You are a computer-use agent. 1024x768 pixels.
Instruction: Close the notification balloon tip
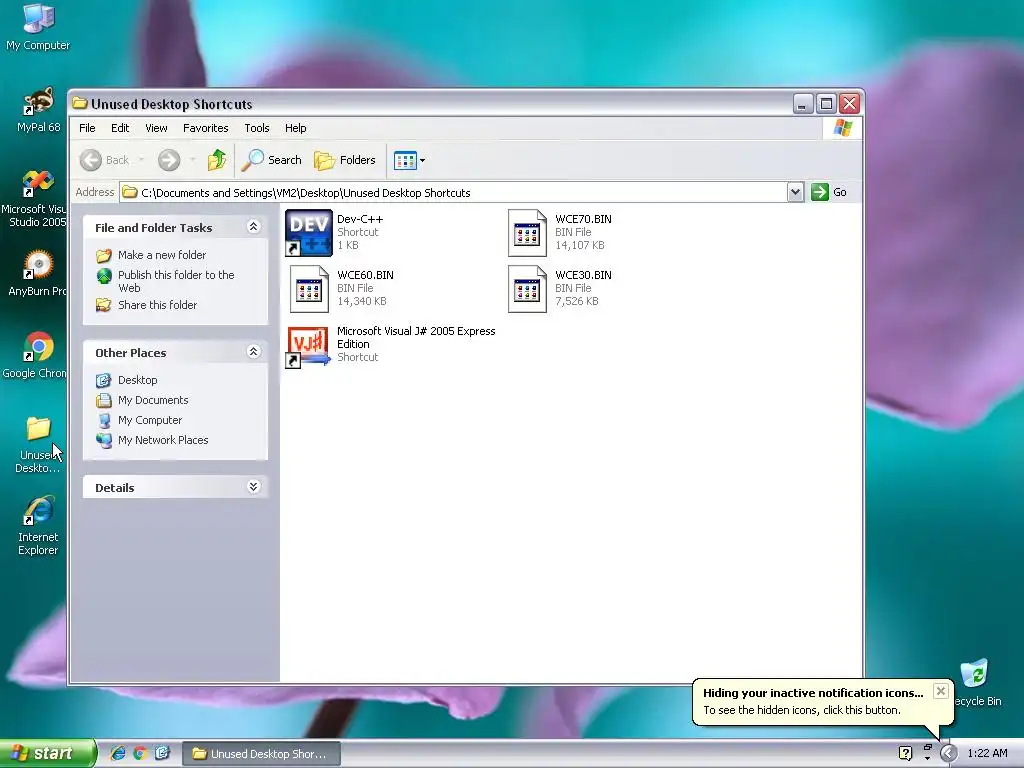940,691
